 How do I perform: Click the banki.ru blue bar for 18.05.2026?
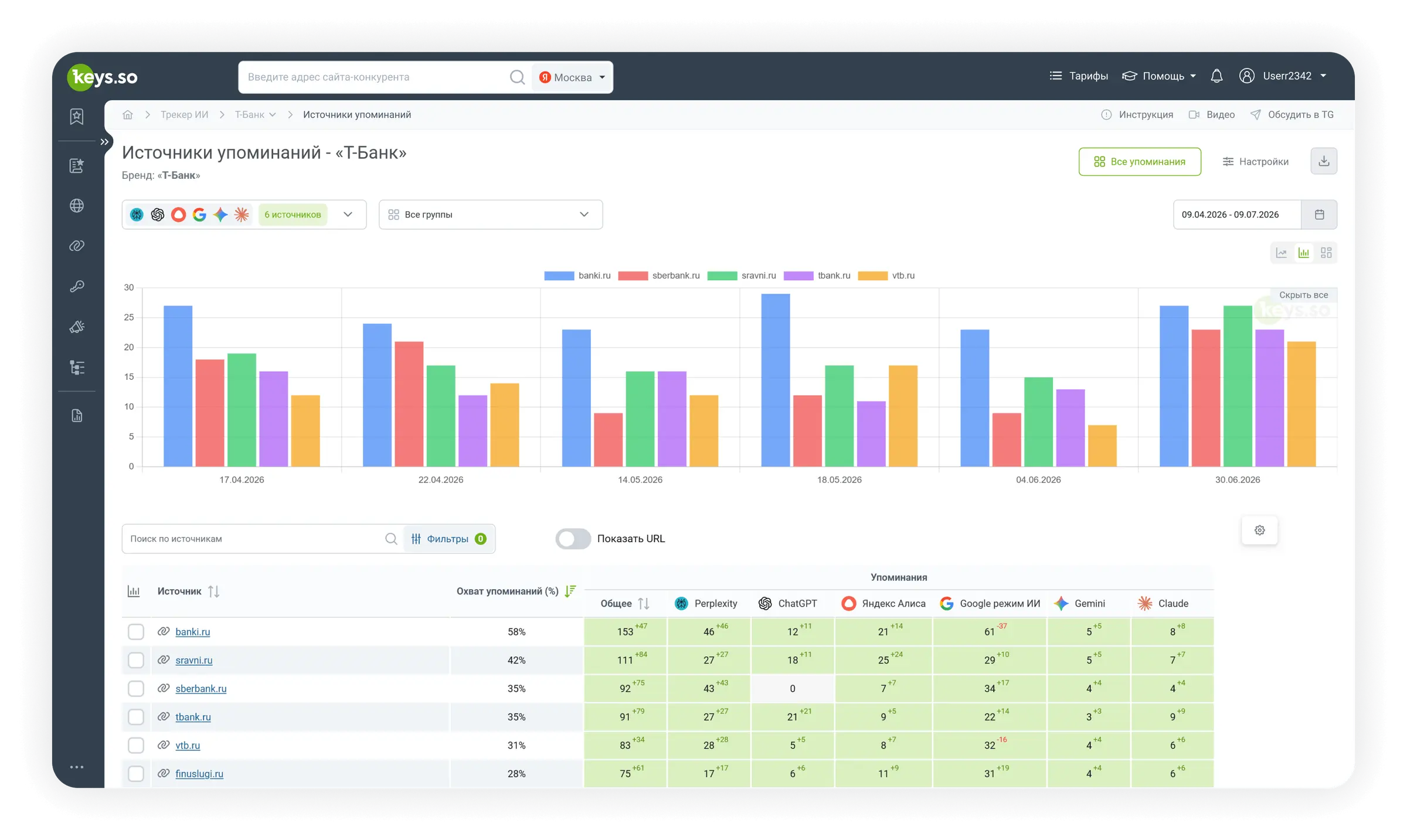click(x=776, y=380)
